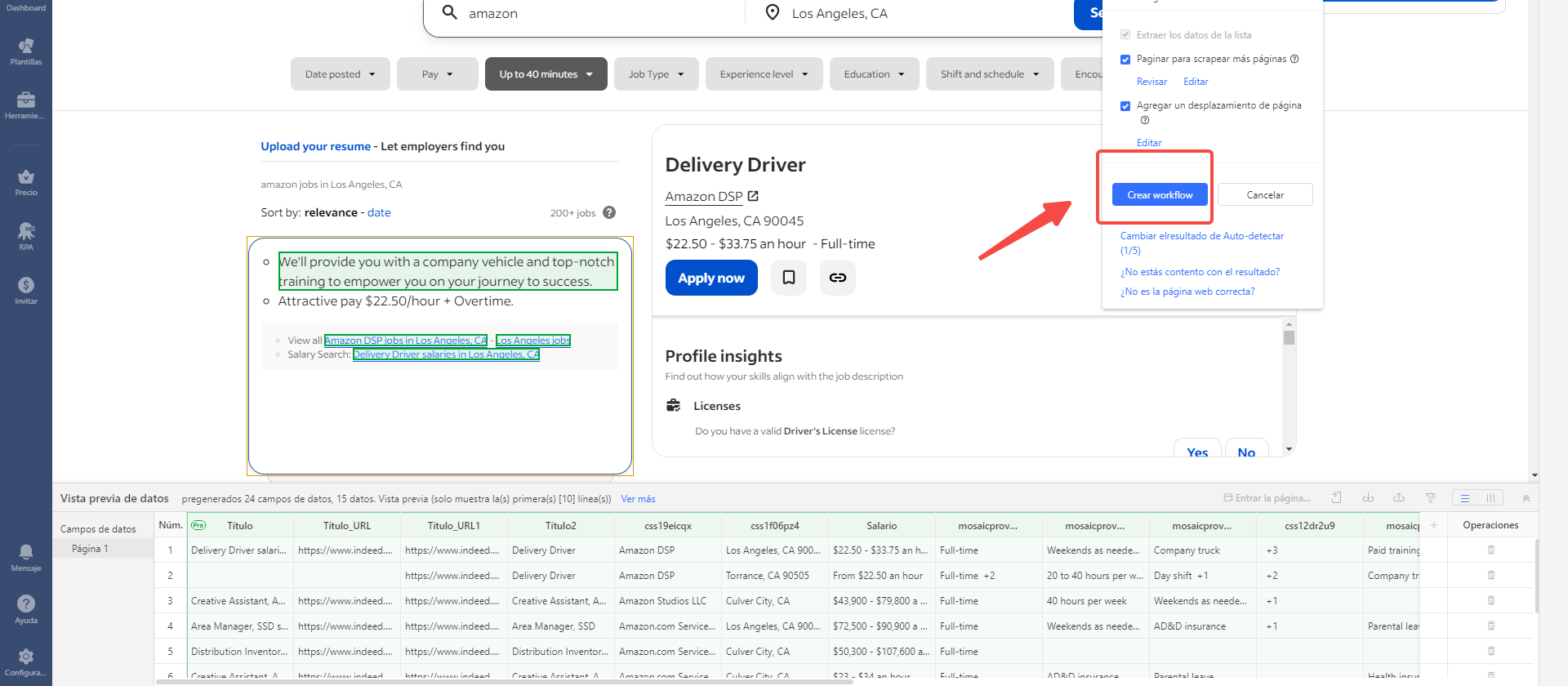Screen dimensions: 1568x686
Task: Click the Salario column header
Action: coord(881,526)
